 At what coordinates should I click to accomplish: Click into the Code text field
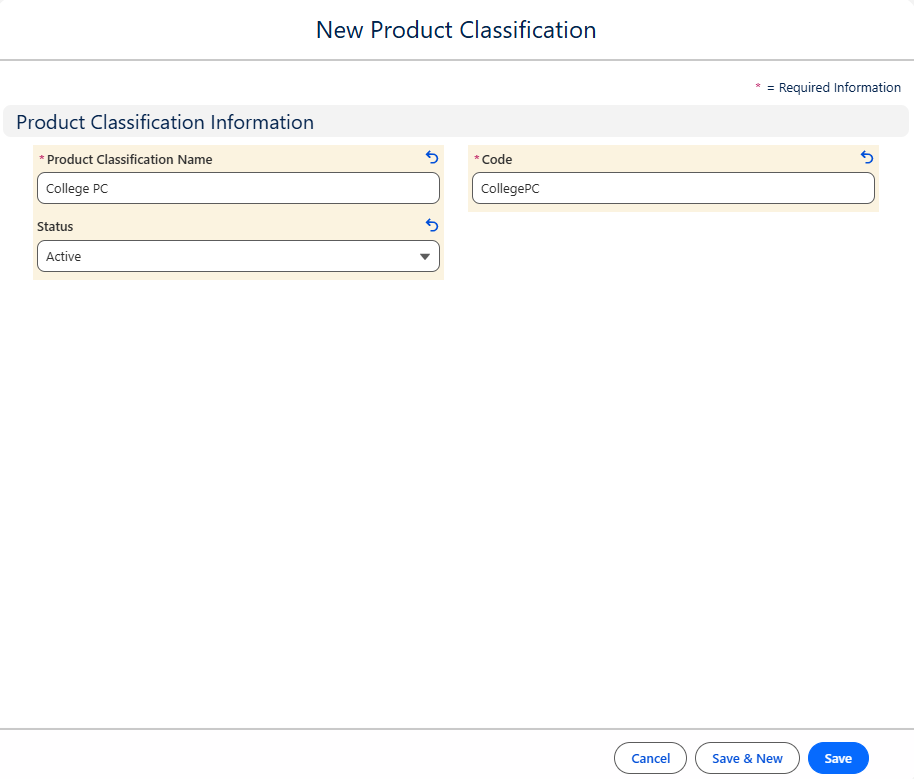[673, 189]
